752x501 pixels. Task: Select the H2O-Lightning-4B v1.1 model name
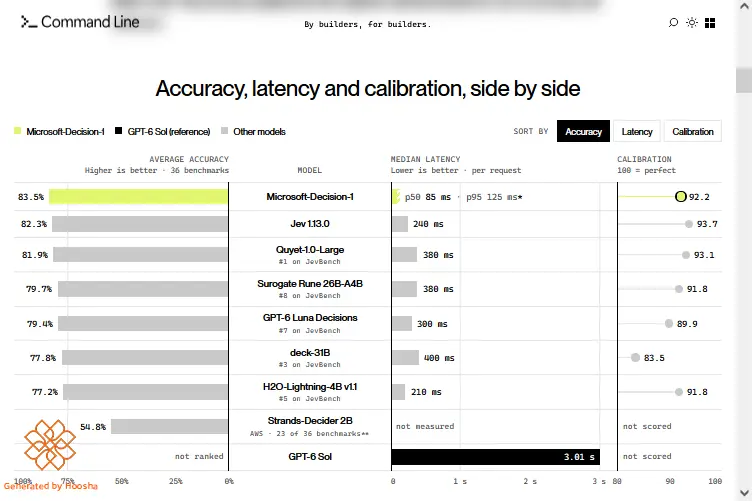(310, 386)
